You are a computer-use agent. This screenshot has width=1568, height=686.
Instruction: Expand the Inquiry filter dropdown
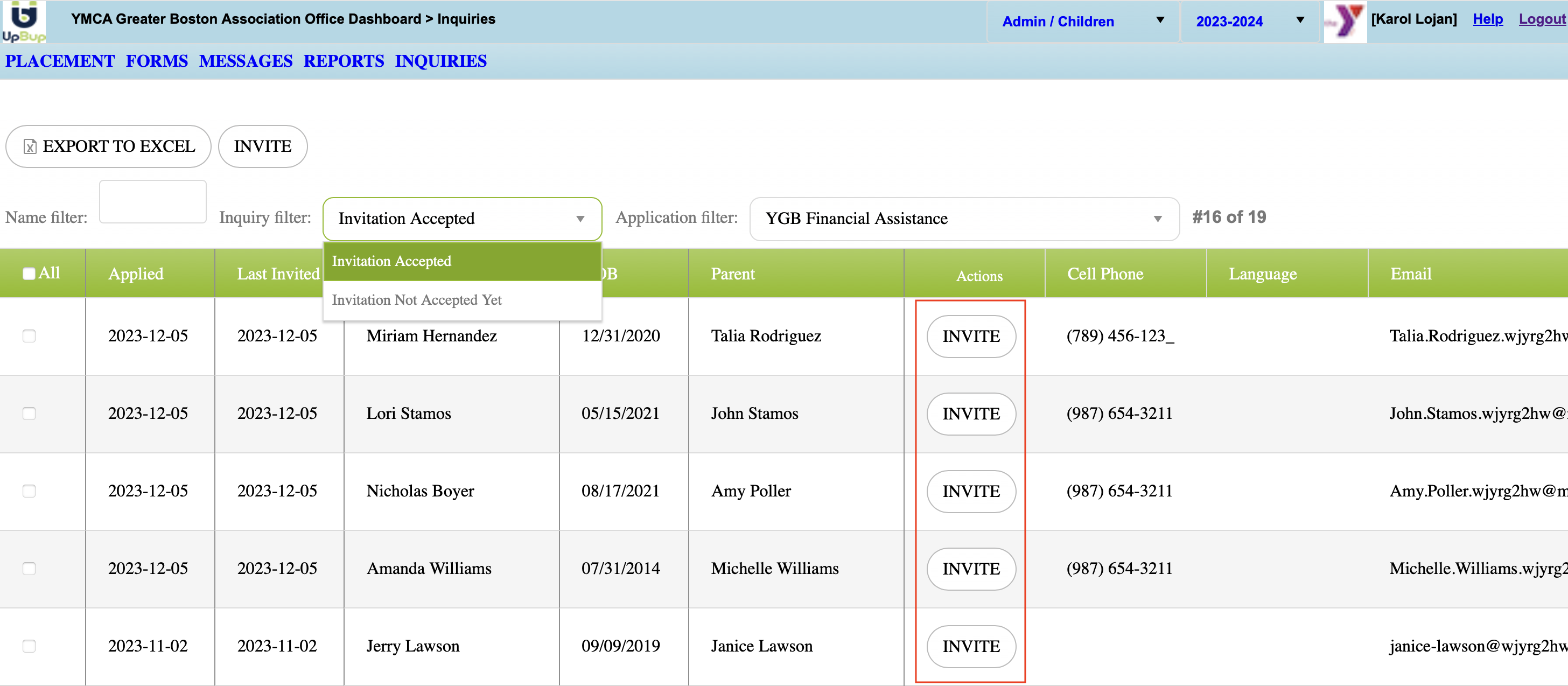[461, 219]
